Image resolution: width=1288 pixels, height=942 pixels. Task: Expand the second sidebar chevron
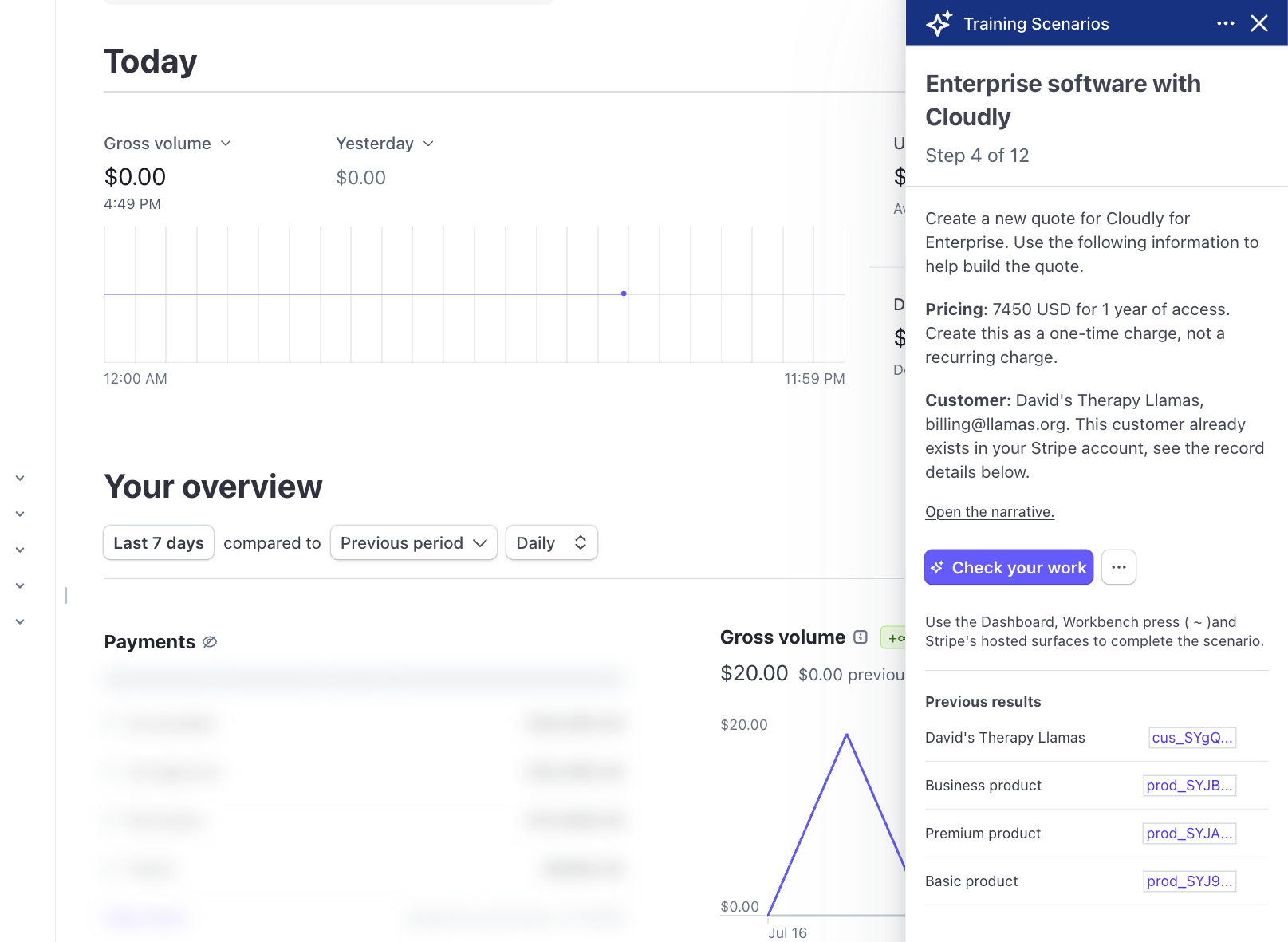point(20,514)
